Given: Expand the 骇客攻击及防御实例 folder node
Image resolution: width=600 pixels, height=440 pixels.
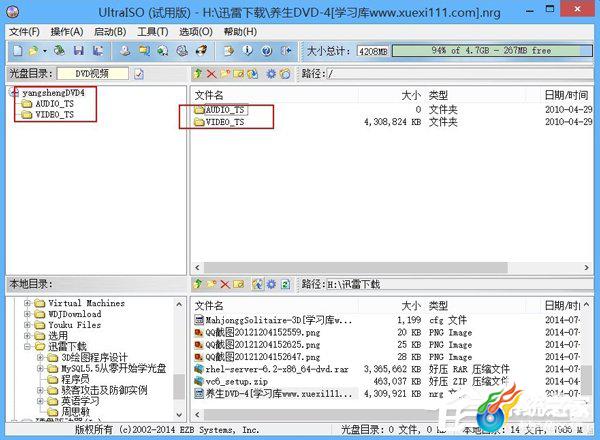Looking at the screenshot, I should (x=40, y=390).
